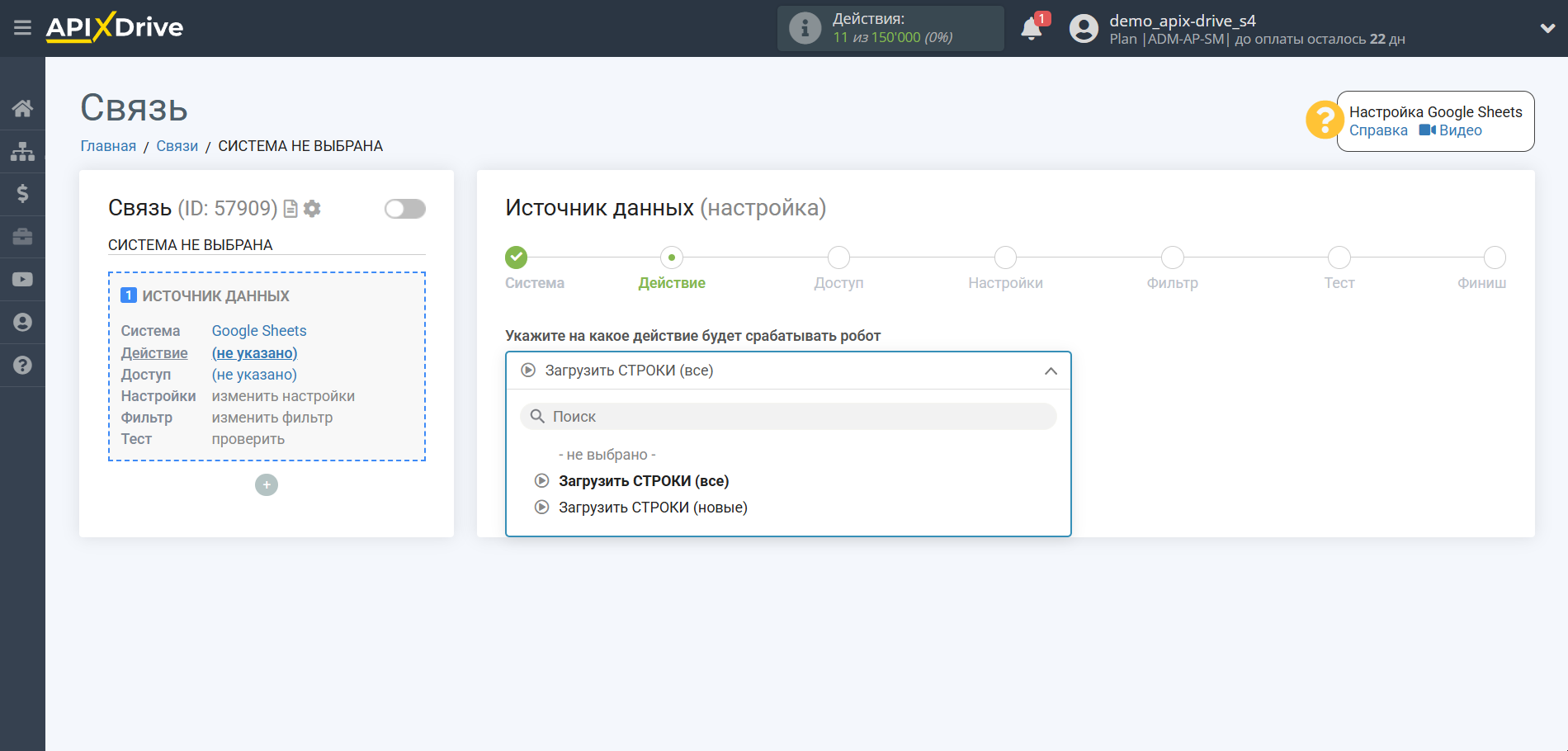Collapse the action dropdown with its chevron
1568x751 pixels.
tap(1050, 371)
